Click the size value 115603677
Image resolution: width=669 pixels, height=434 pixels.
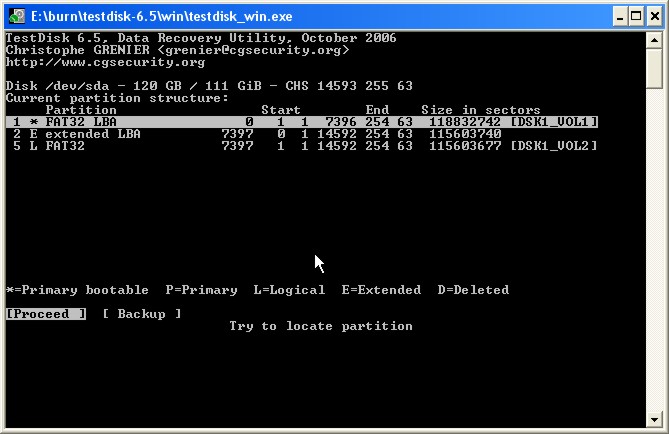coord(465,146)
